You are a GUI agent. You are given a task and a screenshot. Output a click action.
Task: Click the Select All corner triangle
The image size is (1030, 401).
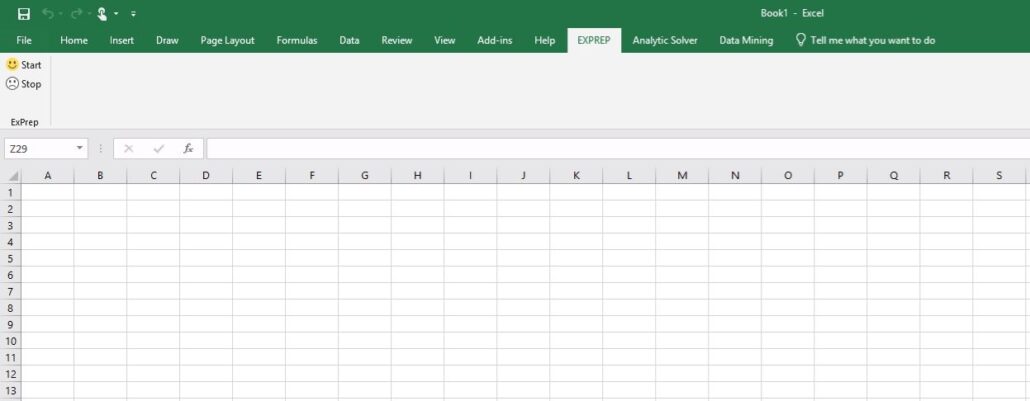coord(11,176)
